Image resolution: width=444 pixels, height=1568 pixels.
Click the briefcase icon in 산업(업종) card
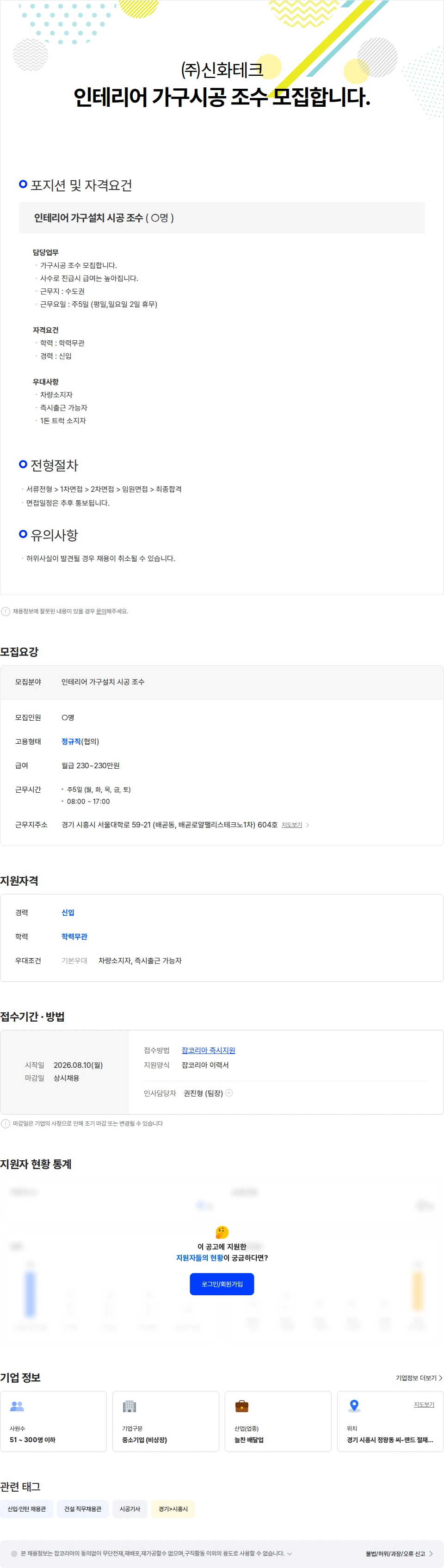(242, 1405)
